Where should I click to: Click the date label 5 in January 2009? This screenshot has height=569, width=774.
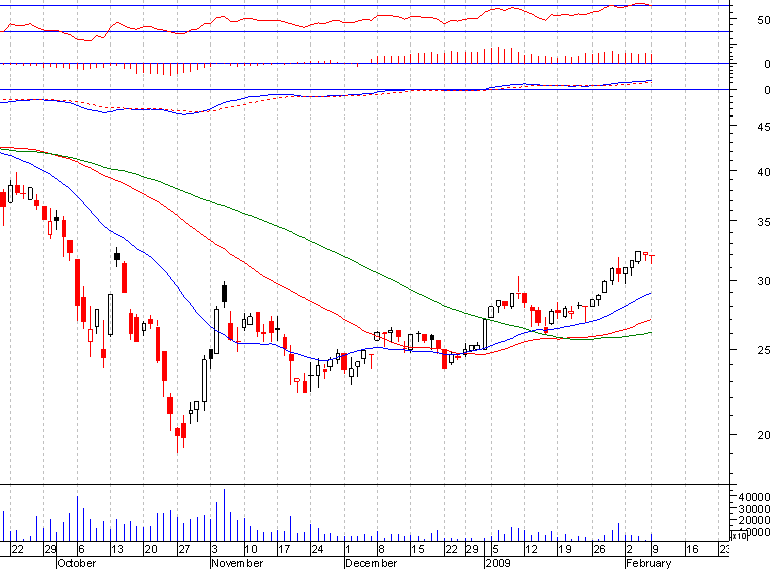[496, 549]
